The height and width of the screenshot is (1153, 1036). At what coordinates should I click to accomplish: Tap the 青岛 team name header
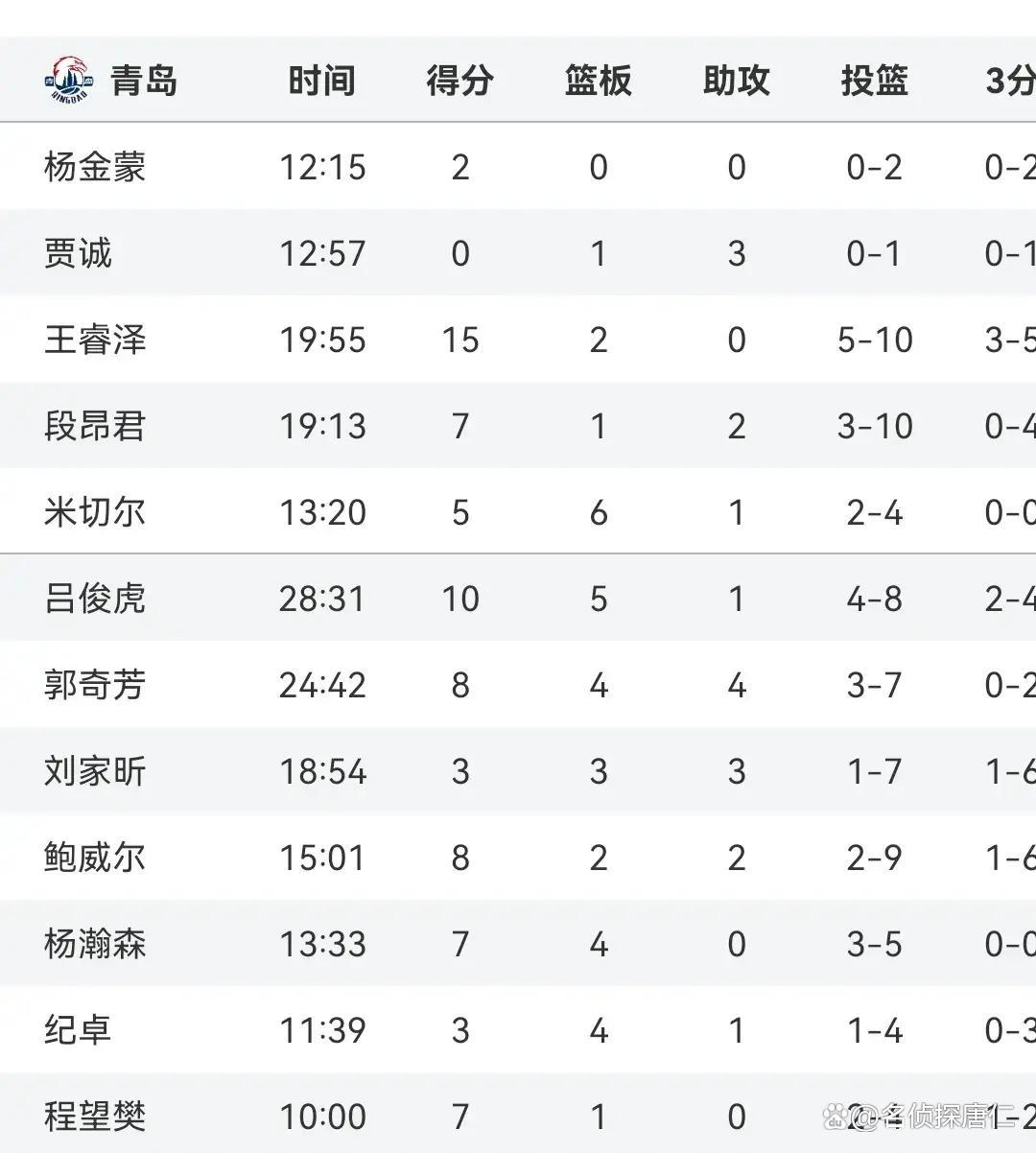(x=144, y=81)
